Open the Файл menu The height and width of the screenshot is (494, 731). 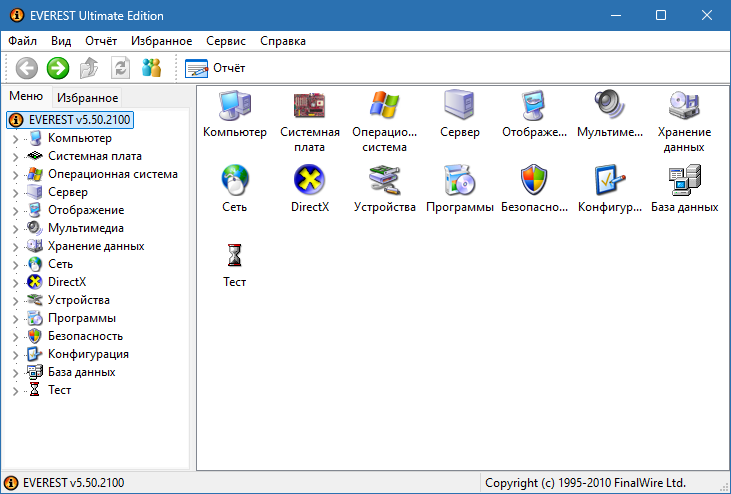point(22,41)
